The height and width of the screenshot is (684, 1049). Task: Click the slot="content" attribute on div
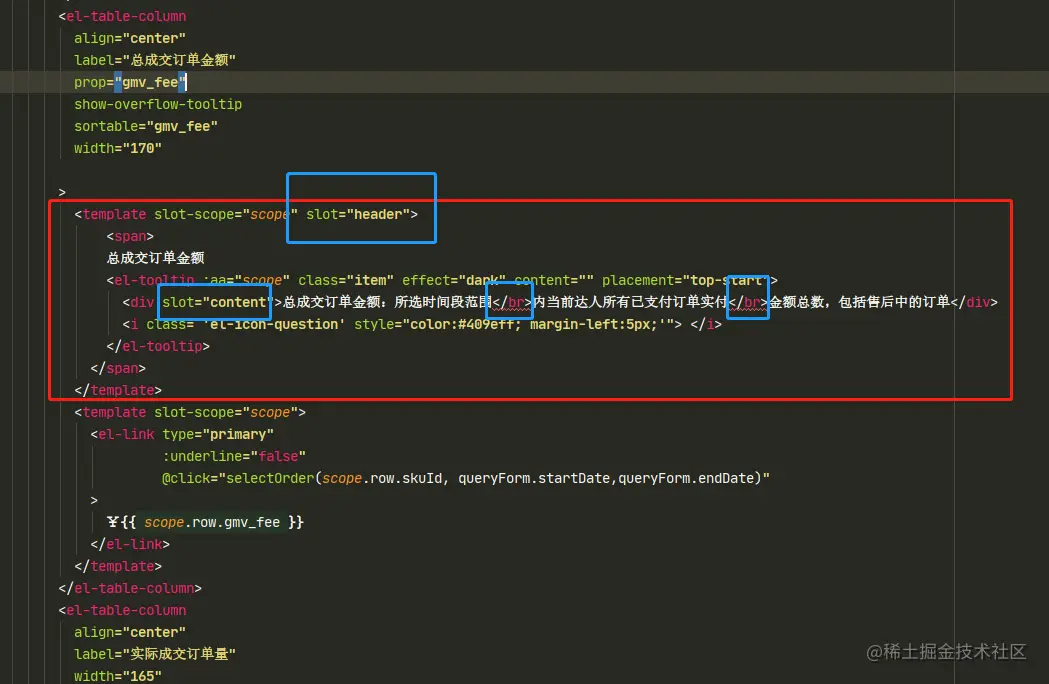click(217, 303)
